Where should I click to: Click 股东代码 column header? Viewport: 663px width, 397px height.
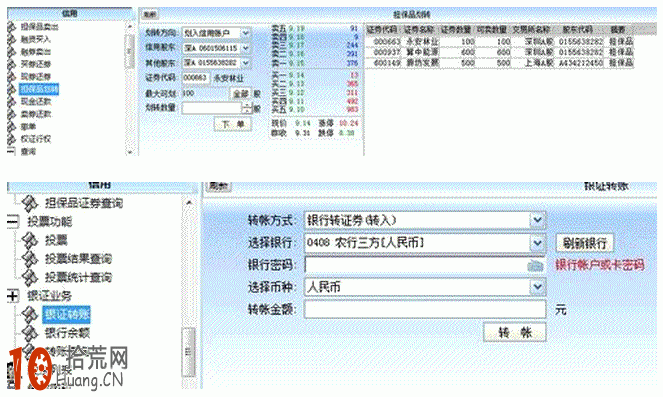click(x=577, y=30)
